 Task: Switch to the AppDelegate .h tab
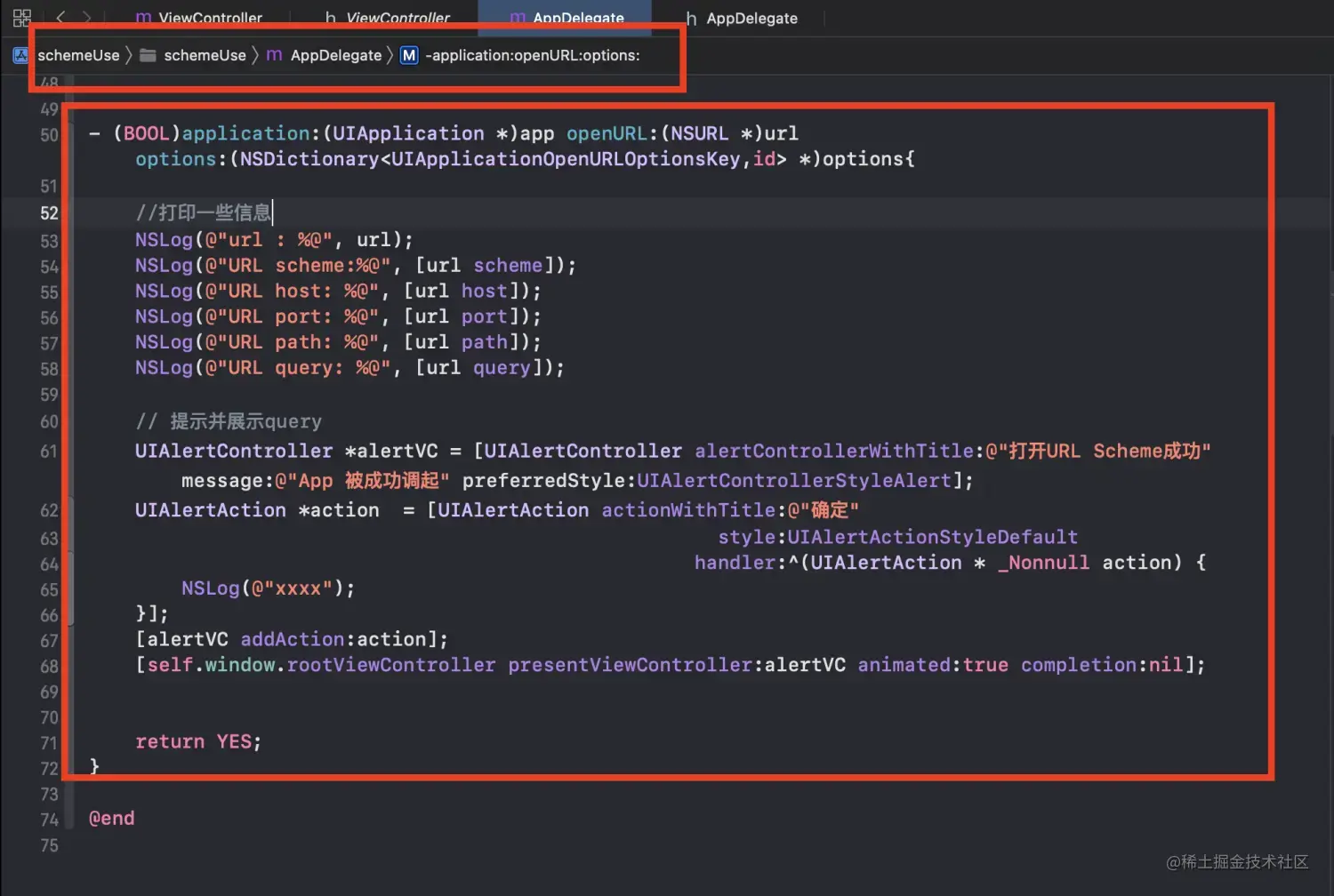(742, 18)
